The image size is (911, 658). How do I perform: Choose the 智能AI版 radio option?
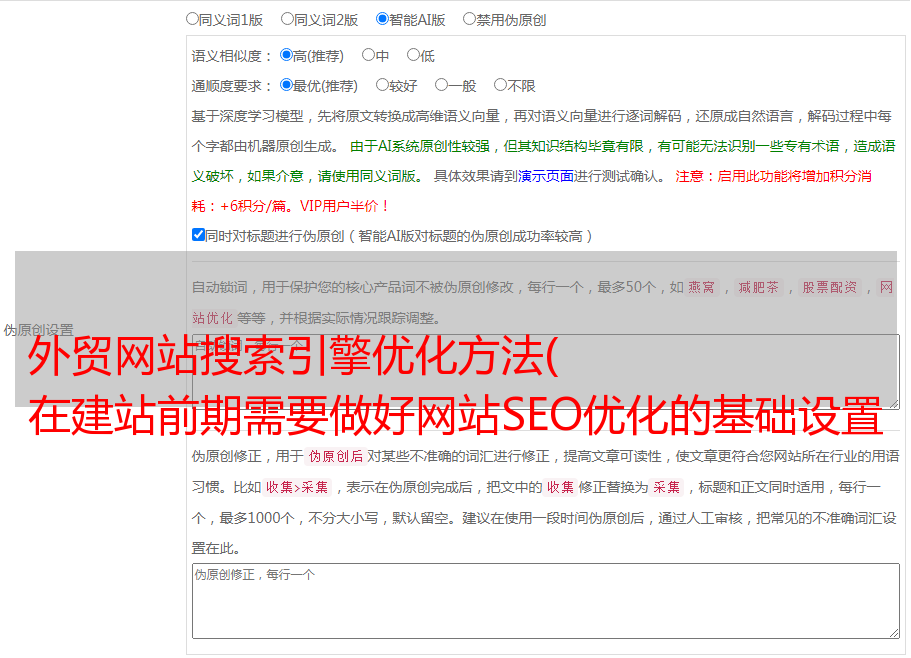(382, 19)
